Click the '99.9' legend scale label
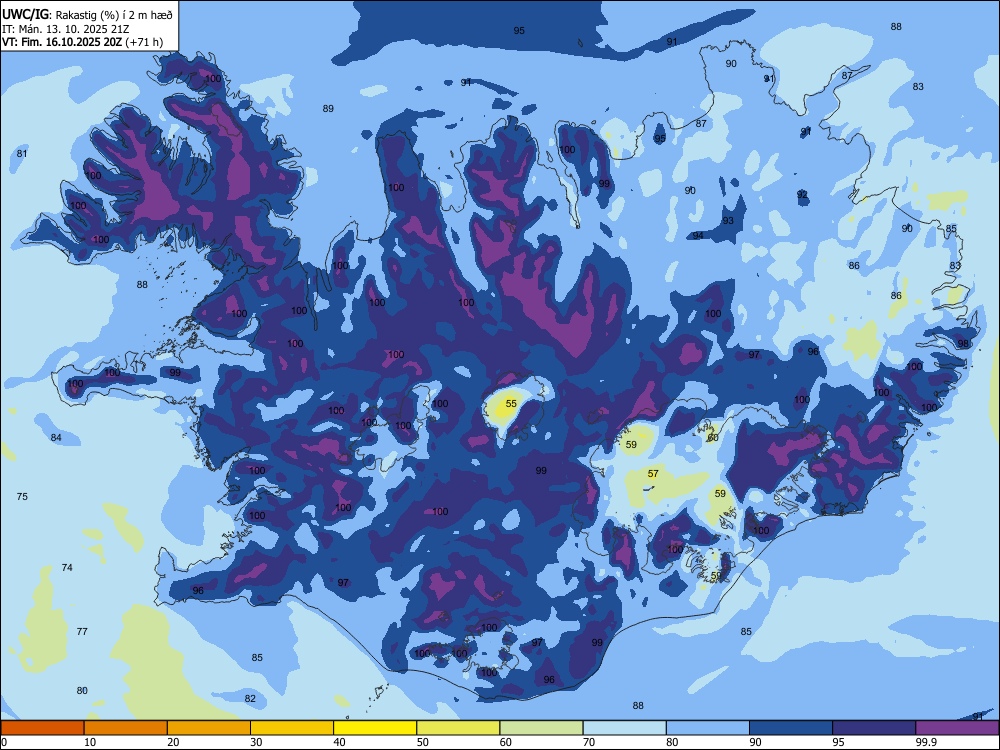Image resolution: width=1000 pixels, height=750 pixels. point(925,742)
